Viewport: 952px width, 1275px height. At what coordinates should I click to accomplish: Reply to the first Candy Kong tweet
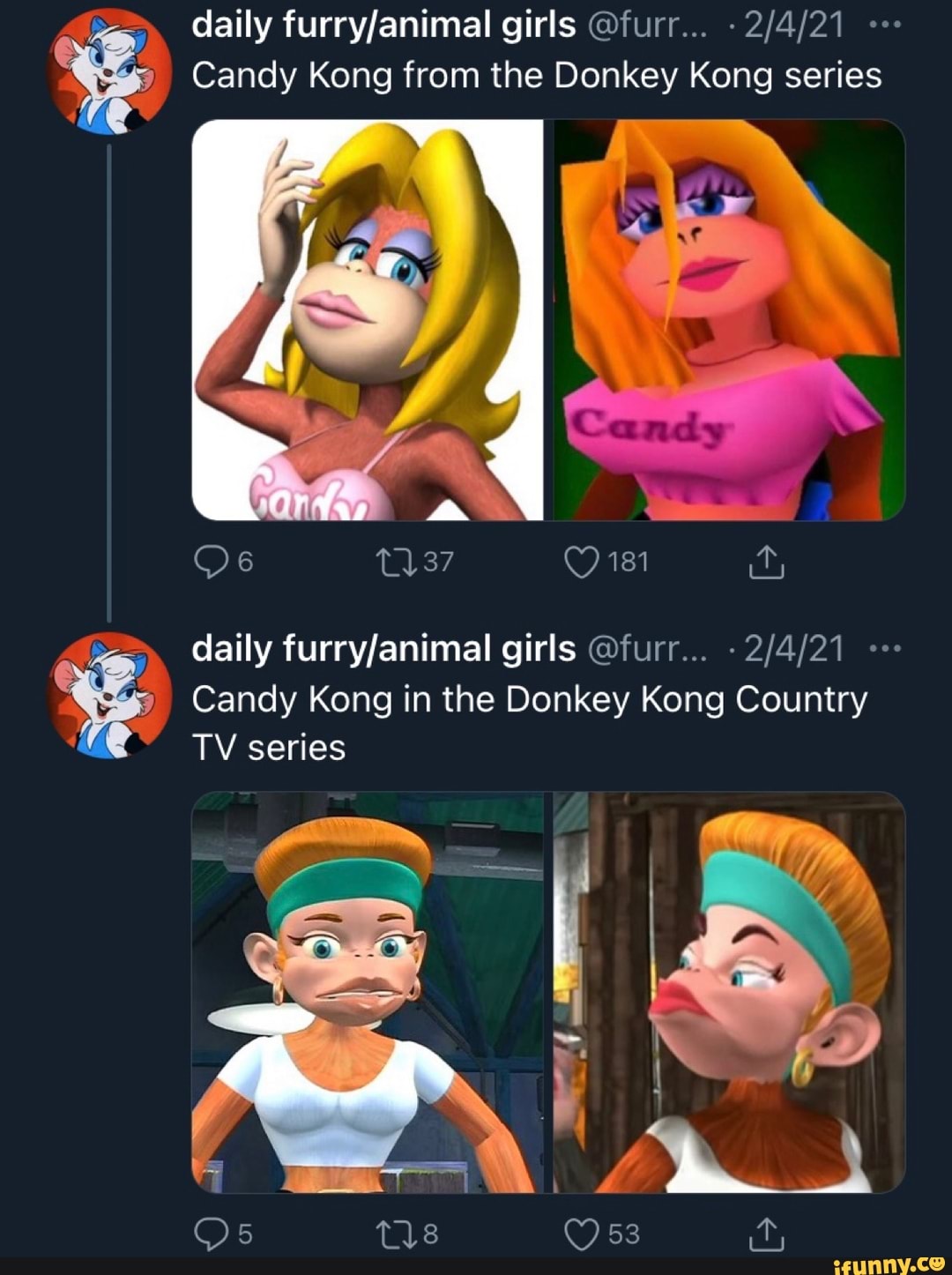pyautogui.click(x=211, y=562)
